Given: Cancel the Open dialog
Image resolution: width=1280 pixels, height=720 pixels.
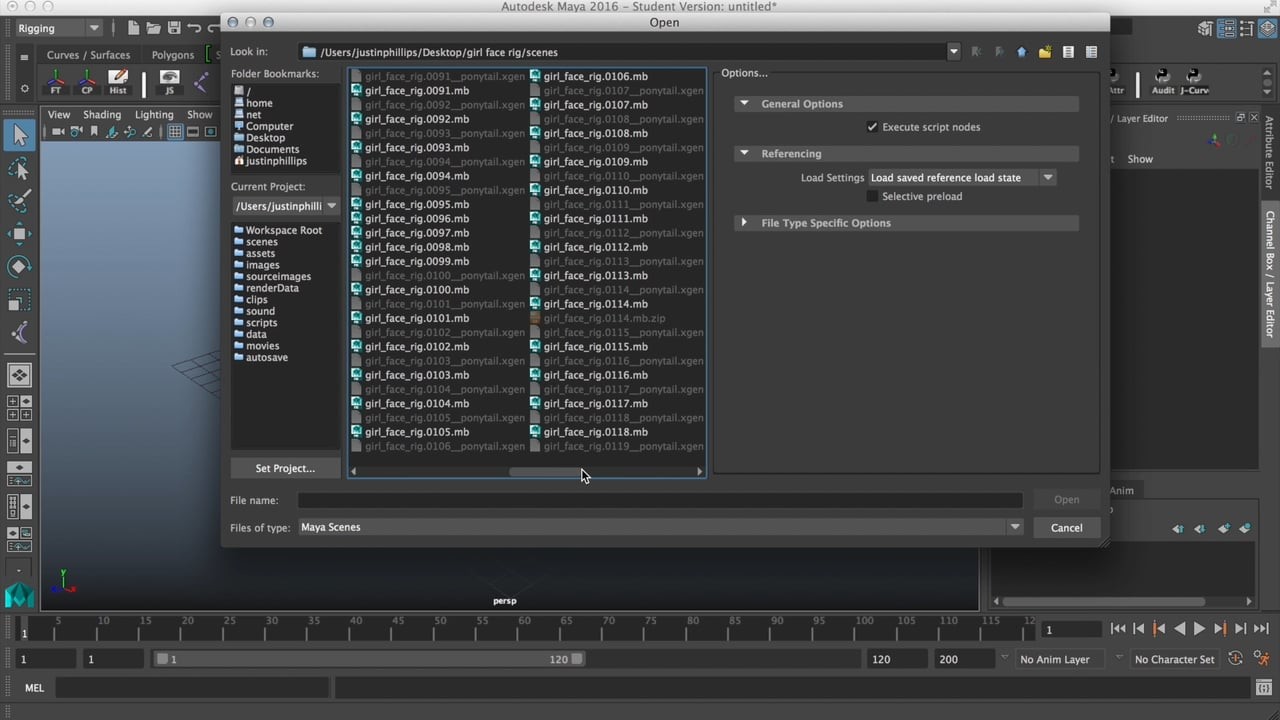Looking at the screenshot, I should (x=1066, y=527).
